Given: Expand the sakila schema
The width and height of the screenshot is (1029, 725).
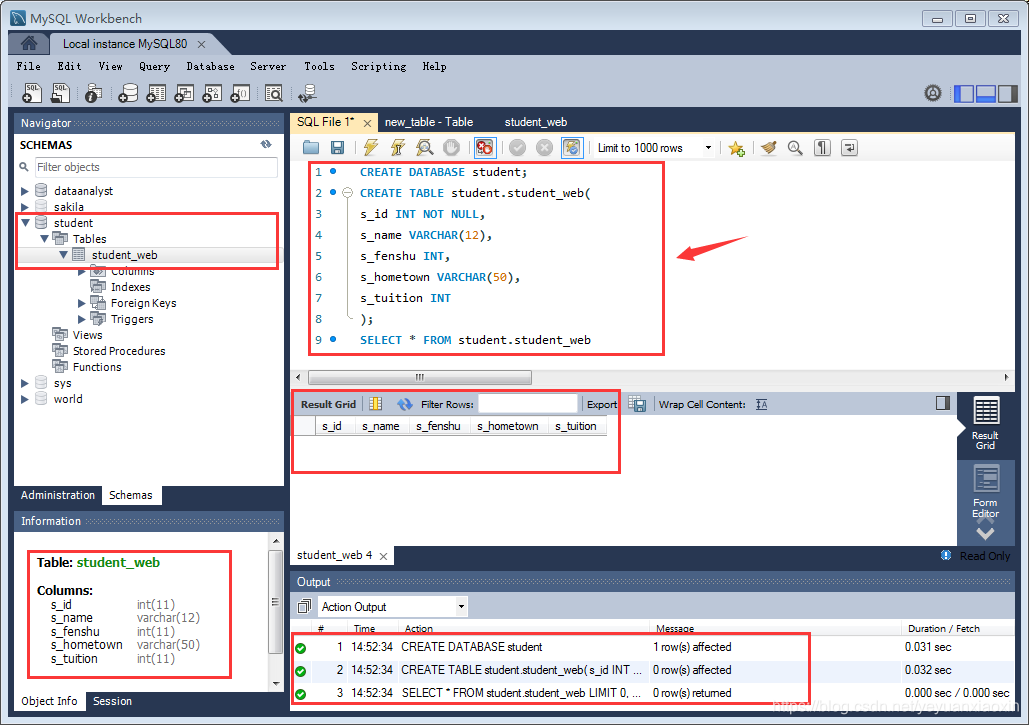Looking at the screenshot, I should click(25, 207).
